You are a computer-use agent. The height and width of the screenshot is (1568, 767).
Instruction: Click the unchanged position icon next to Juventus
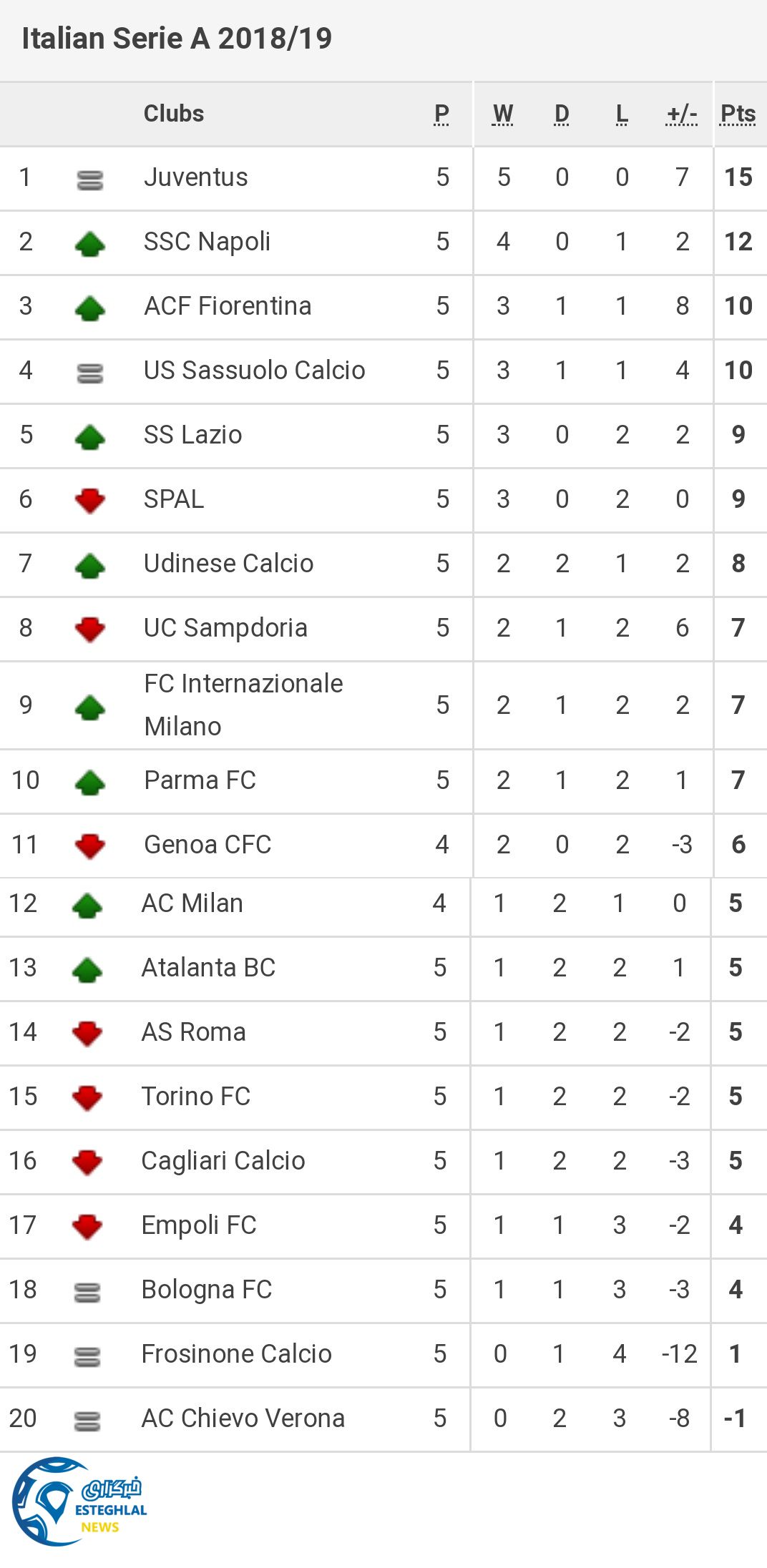click(x=90, y=180)
